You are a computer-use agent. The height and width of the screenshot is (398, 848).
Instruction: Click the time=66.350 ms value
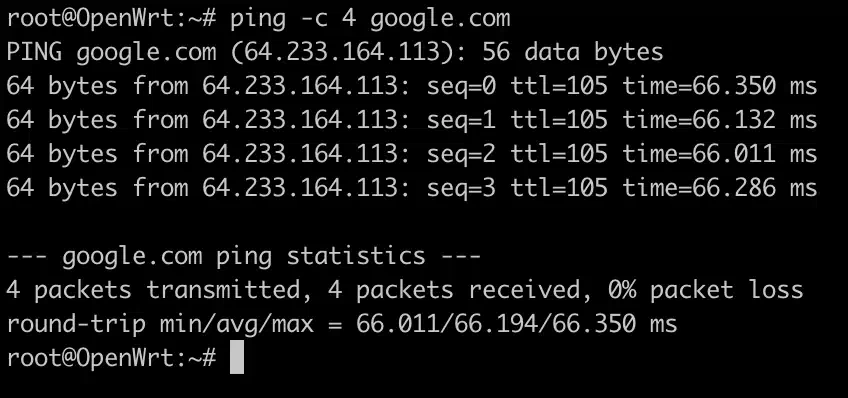point(720,87)
